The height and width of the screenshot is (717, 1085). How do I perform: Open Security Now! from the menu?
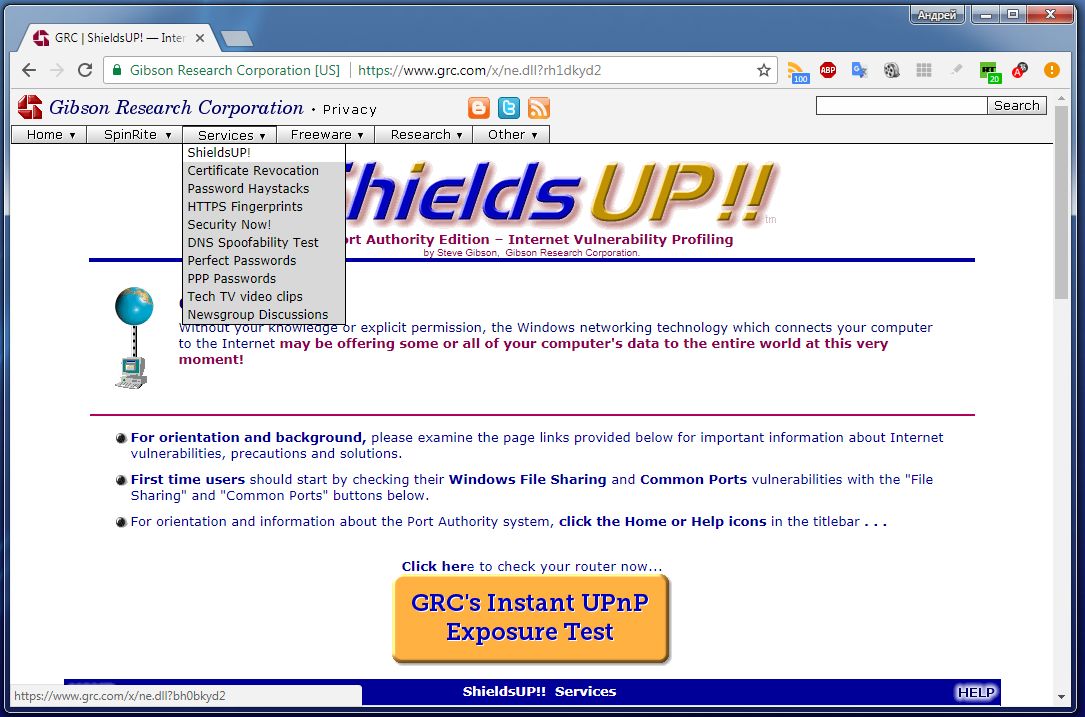point(264,225)
